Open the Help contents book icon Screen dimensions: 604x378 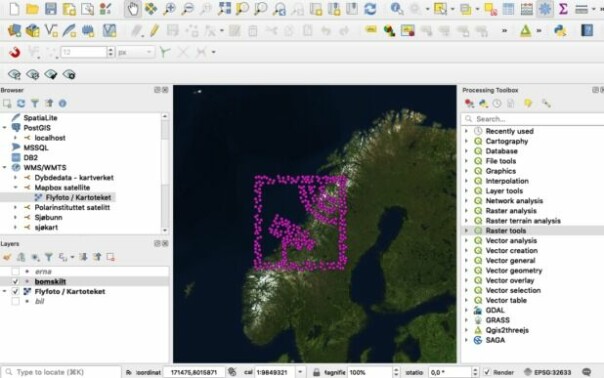pos(587,30)
